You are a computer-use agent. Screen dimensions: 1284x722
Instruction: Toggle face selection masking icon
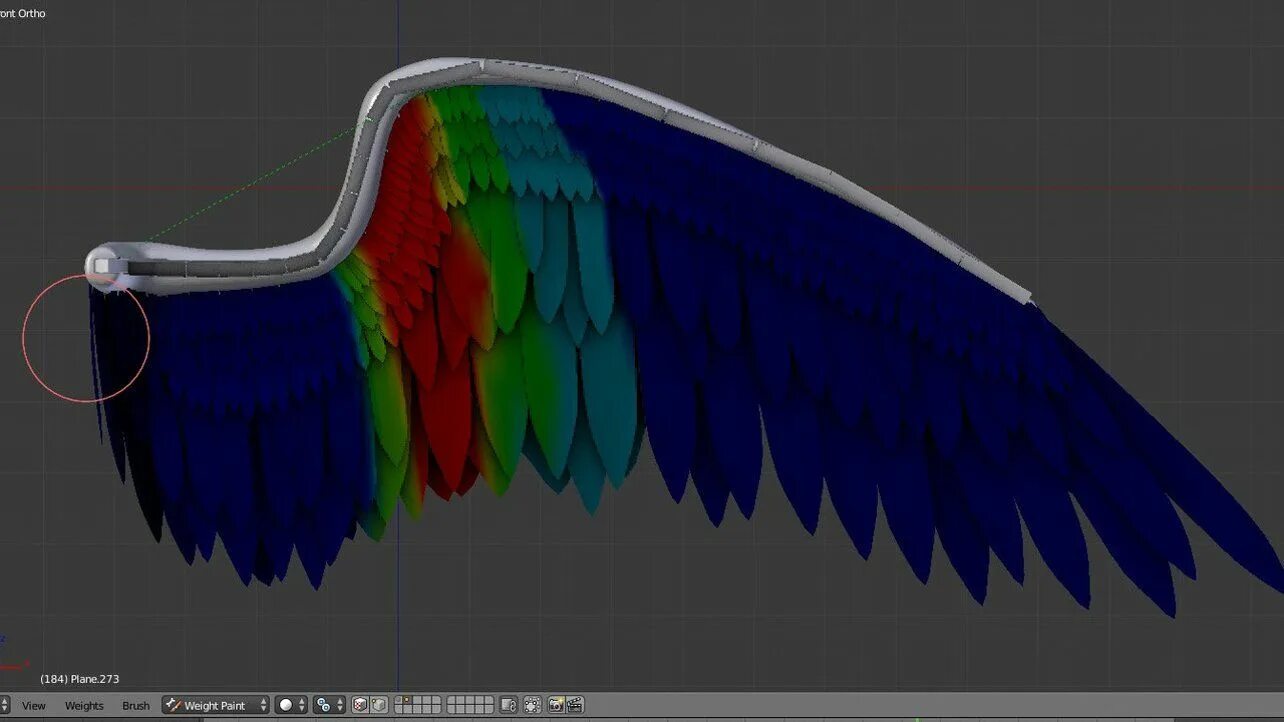click(361, 705)
